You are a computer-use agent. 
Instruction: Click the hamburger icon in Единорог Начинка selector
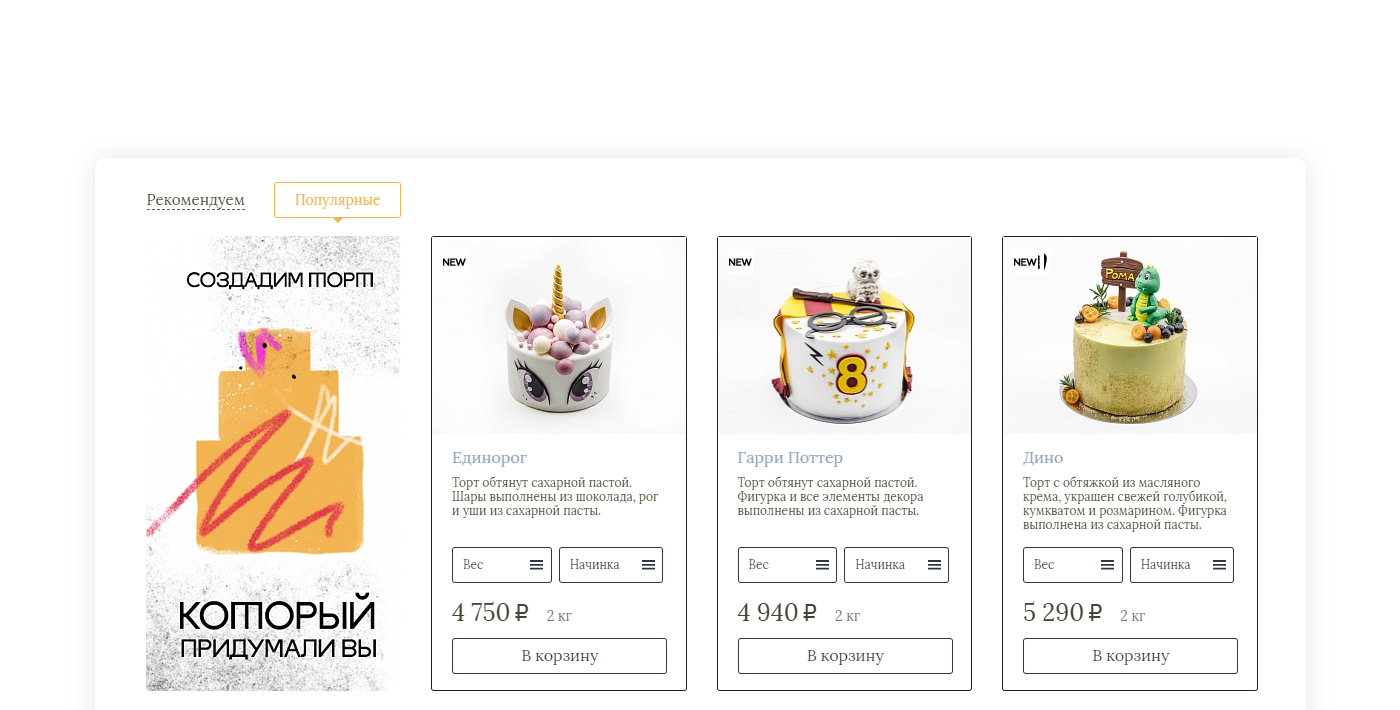(648, 565)
